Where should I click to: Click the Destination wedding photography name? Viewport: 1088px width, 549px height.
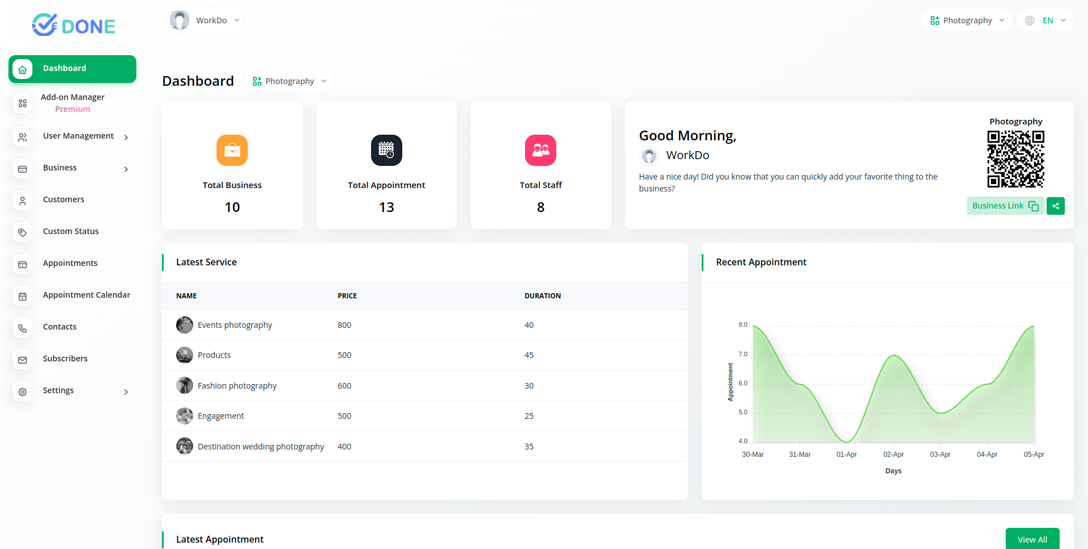[x=261, y=447]
